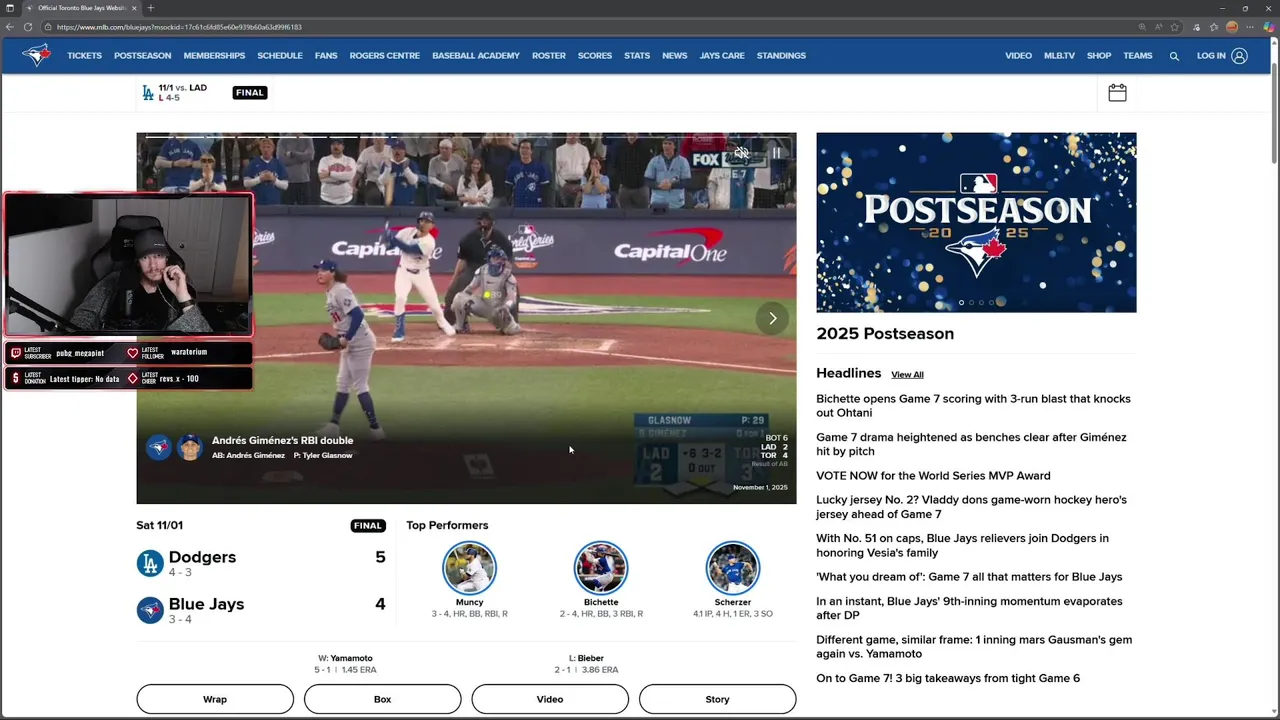Click the LOG IN link

tap(1211, 56)
